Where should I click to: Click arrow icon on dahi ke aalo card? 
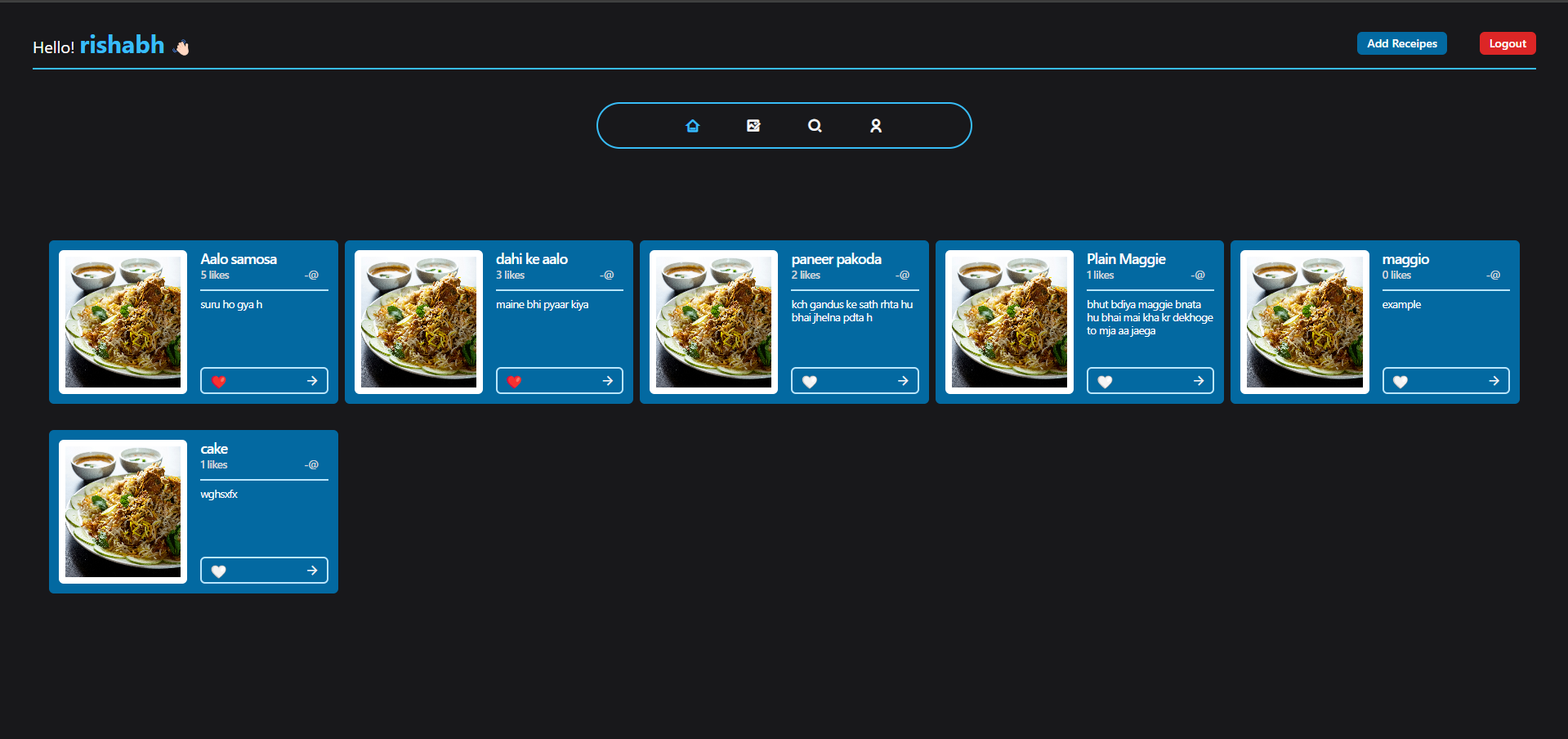pyautogui.click(x=607, y=381)
